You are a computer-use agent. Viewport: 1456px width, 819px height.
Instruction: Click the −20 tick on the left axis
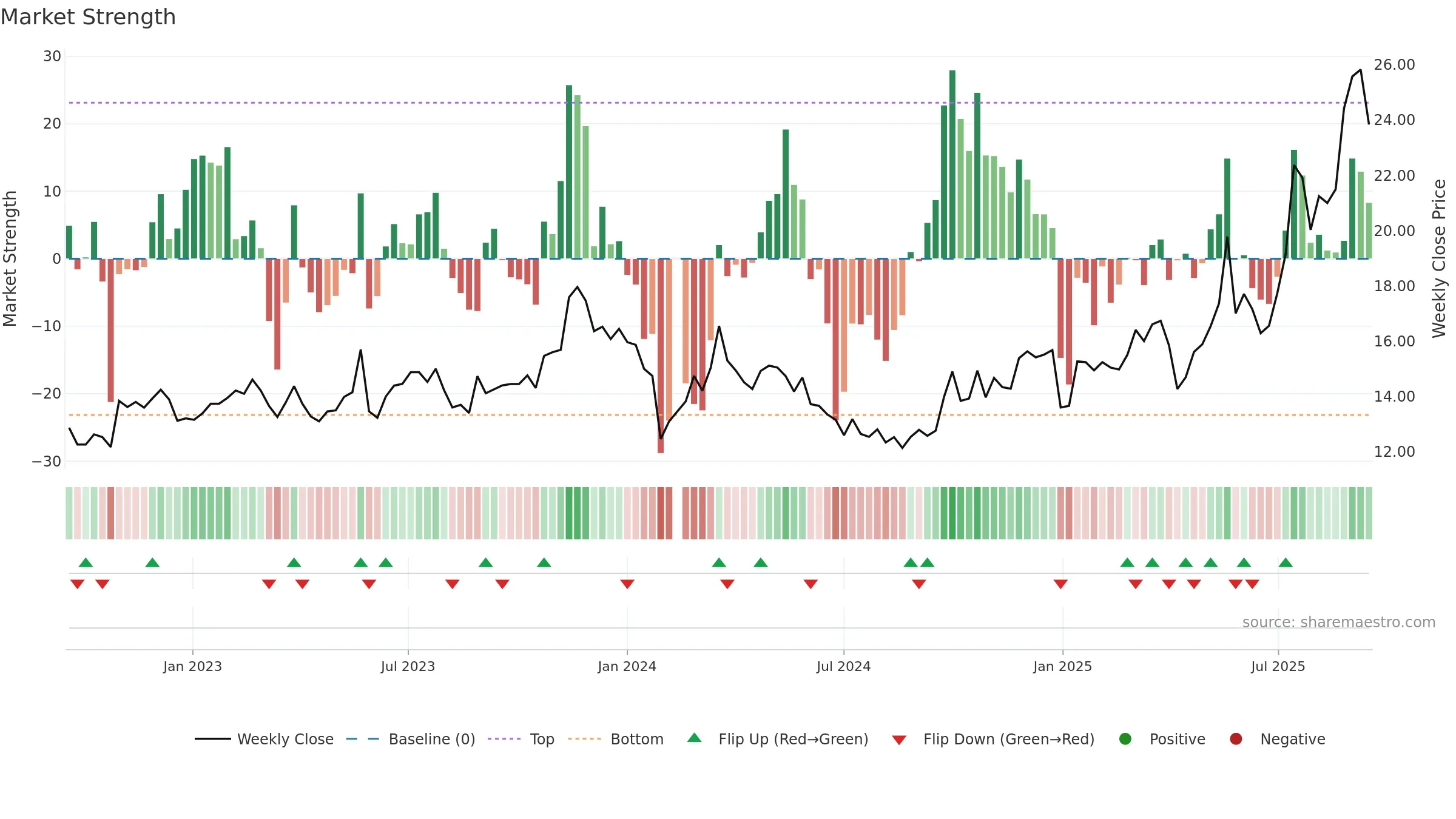[x=47, y=394]
